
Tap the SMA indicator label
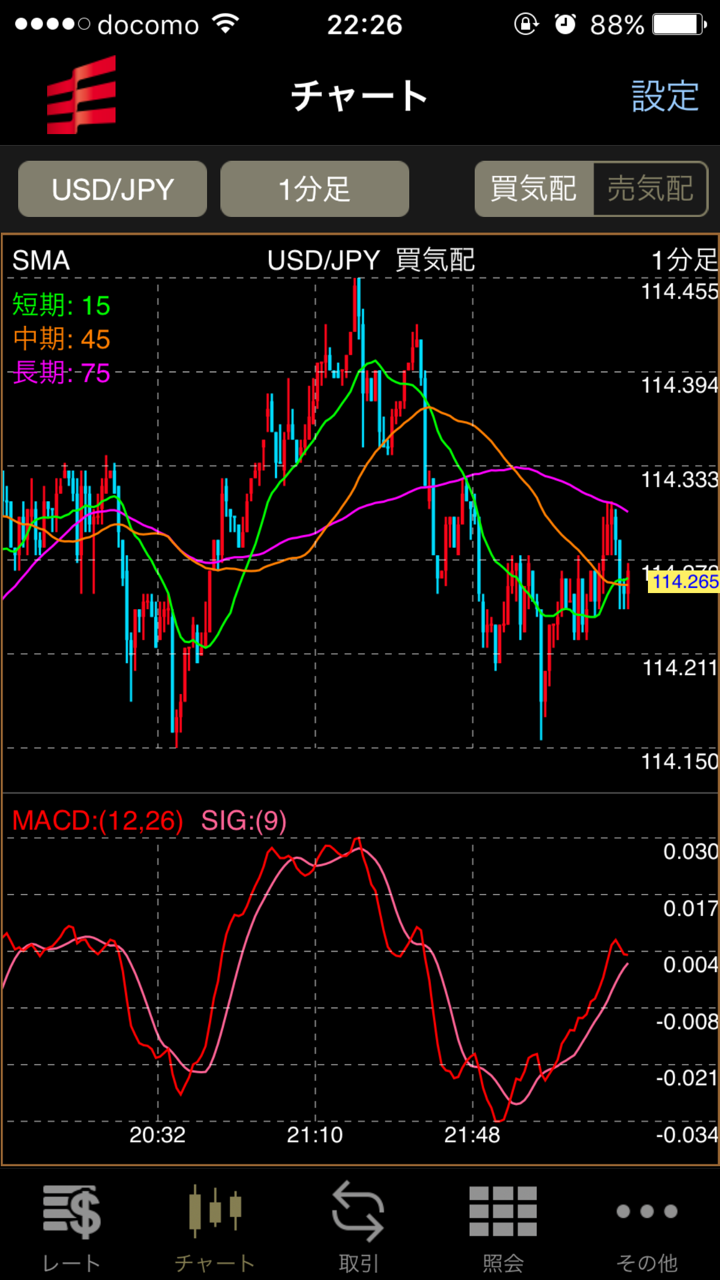[x=41, y=261]
